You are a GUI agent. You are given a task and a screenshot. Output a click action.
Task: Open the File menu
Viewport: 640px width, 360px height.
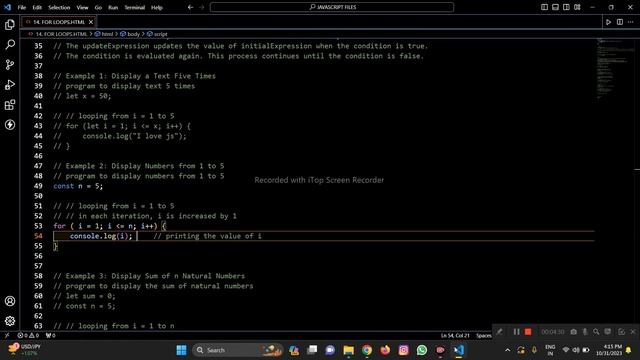click(22, 7)
